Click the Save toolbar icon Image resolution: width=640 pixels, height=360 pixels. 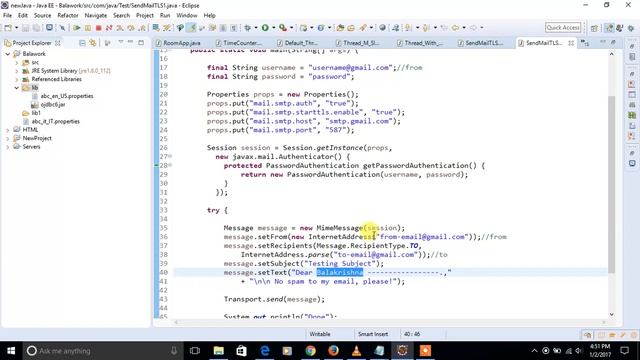tap(25, 28)
